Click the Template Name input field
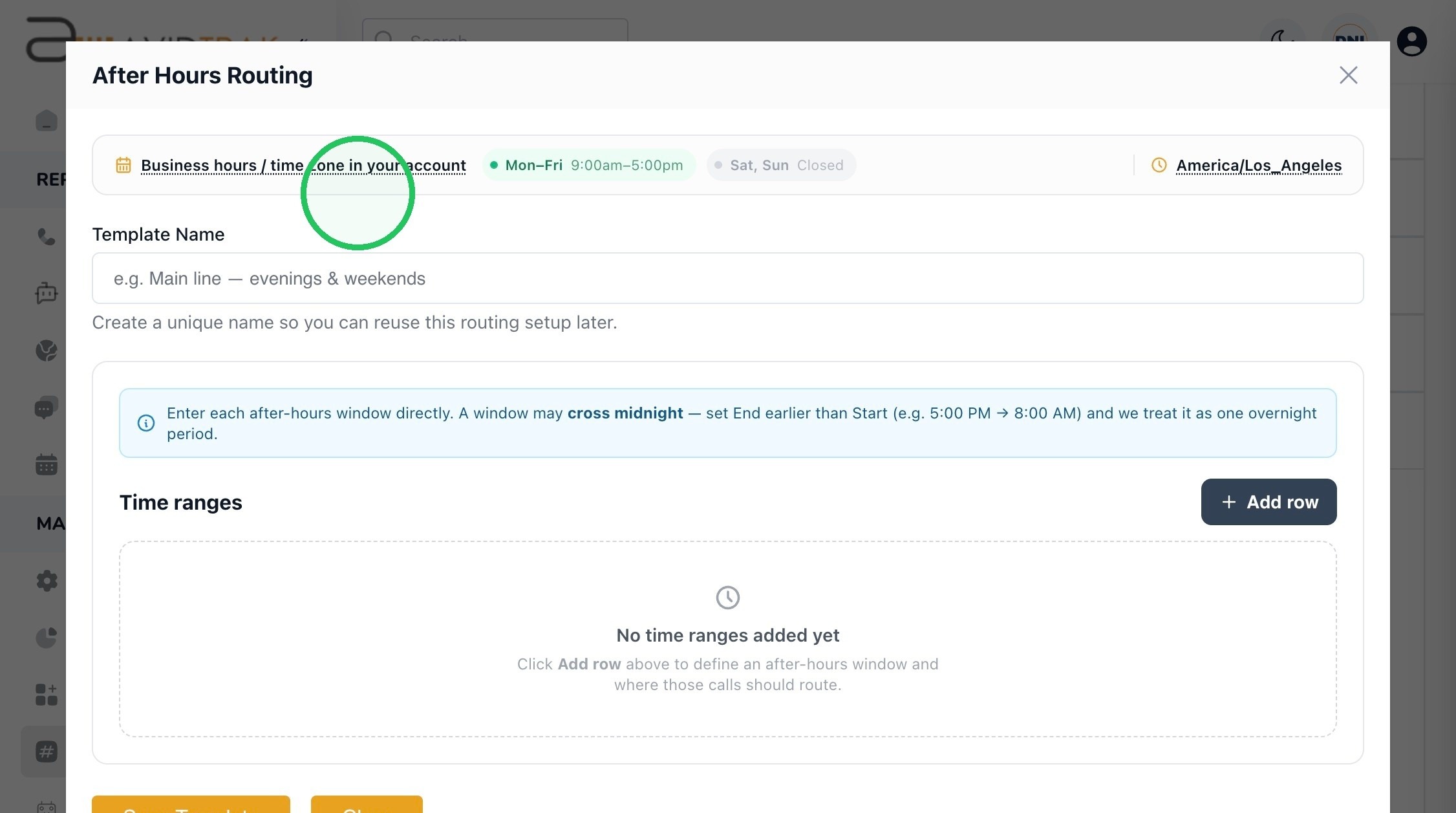 (727, 278)
